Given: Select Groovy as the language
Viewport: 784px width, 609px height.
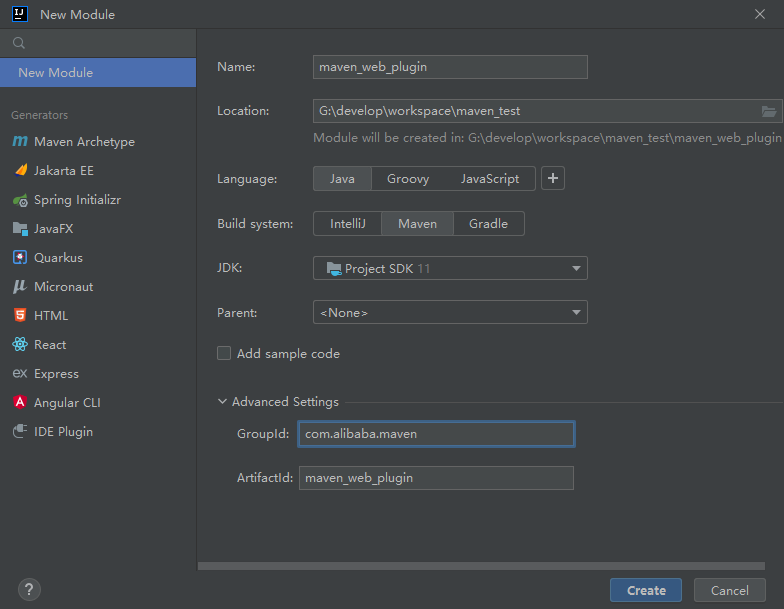Looking at the screenshot, I should pos(408,178).
